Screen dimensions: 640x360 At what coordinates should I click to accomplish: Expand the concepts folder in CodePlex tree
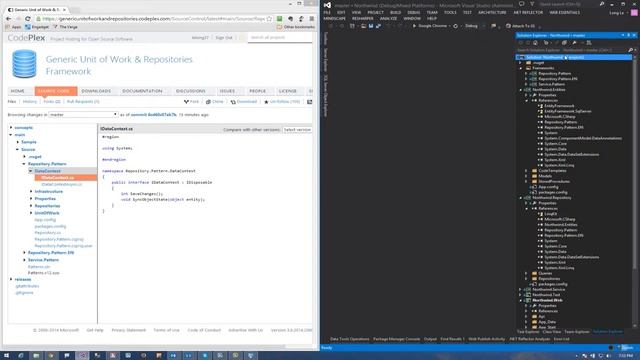pyautogui.click(x=11, y=128)
